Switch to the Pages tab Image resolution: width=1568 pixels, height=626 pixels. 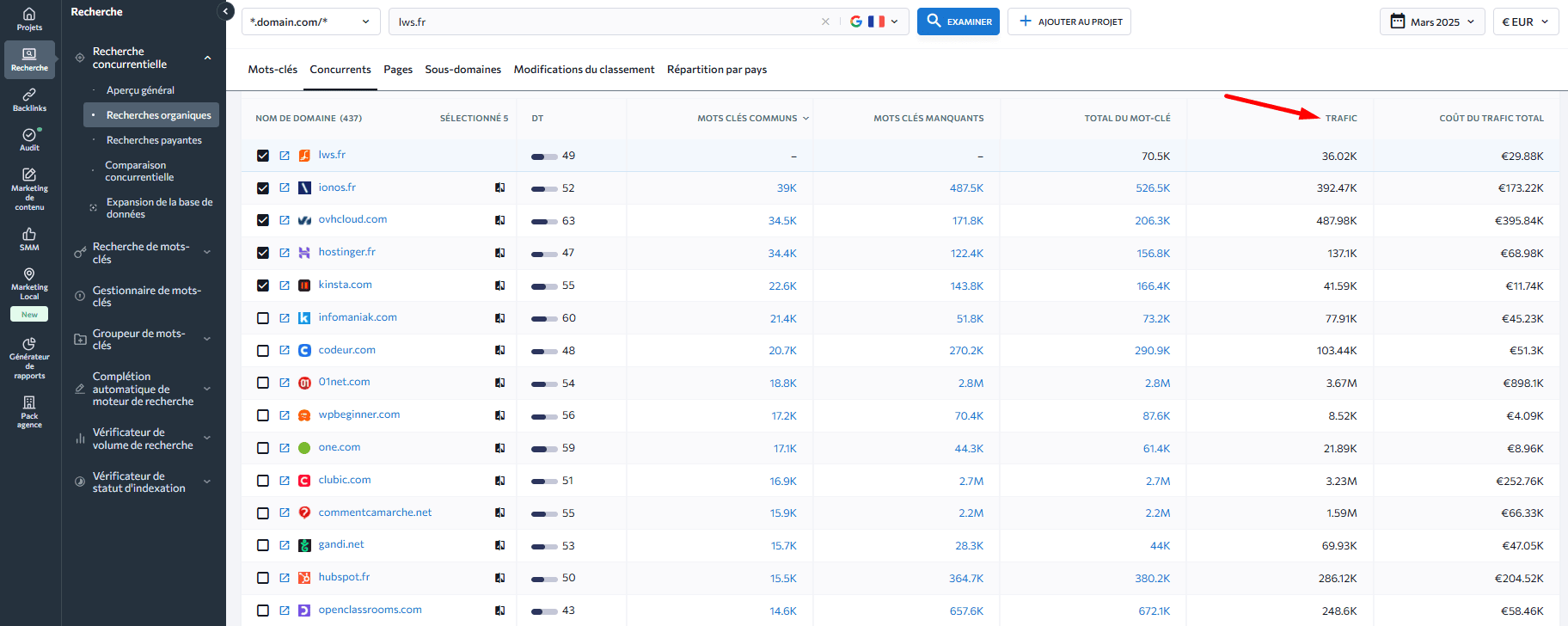point(398,70)
